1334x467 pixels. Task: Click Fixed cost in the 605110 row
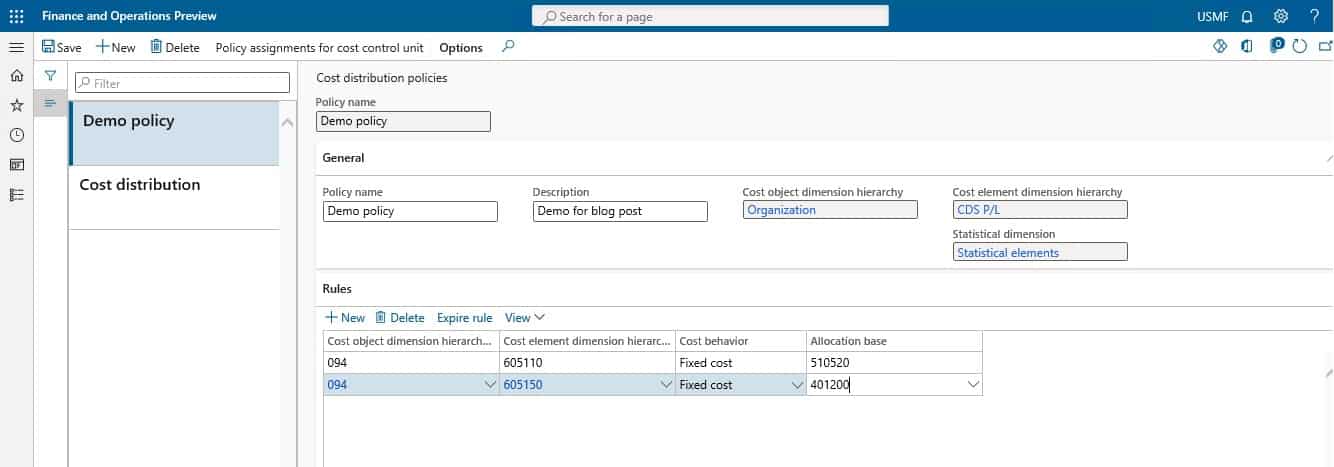[741, 362]
